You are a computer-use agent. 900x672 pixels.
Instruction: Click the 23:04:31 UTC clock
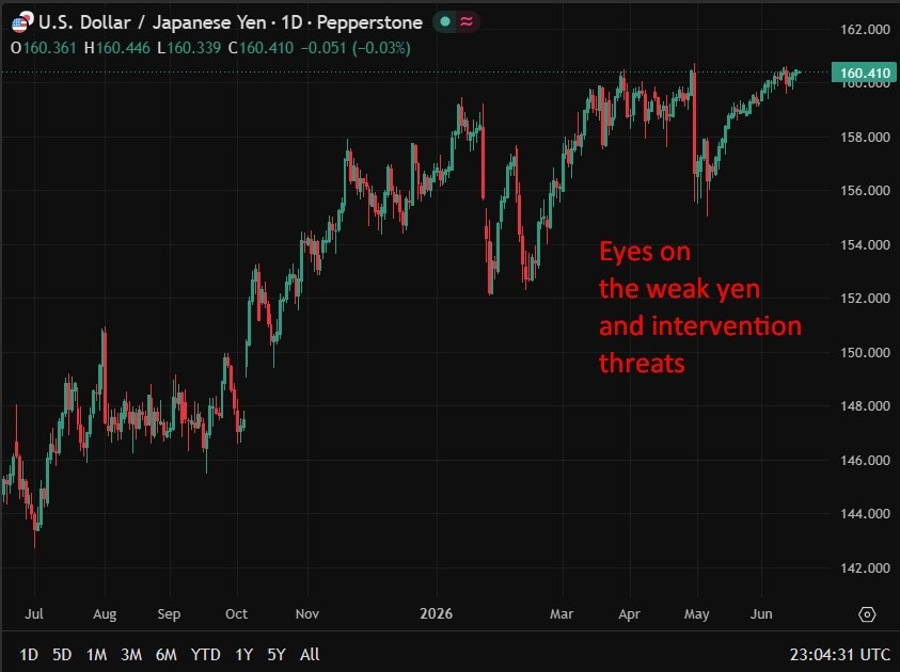(x=840, y=655)
